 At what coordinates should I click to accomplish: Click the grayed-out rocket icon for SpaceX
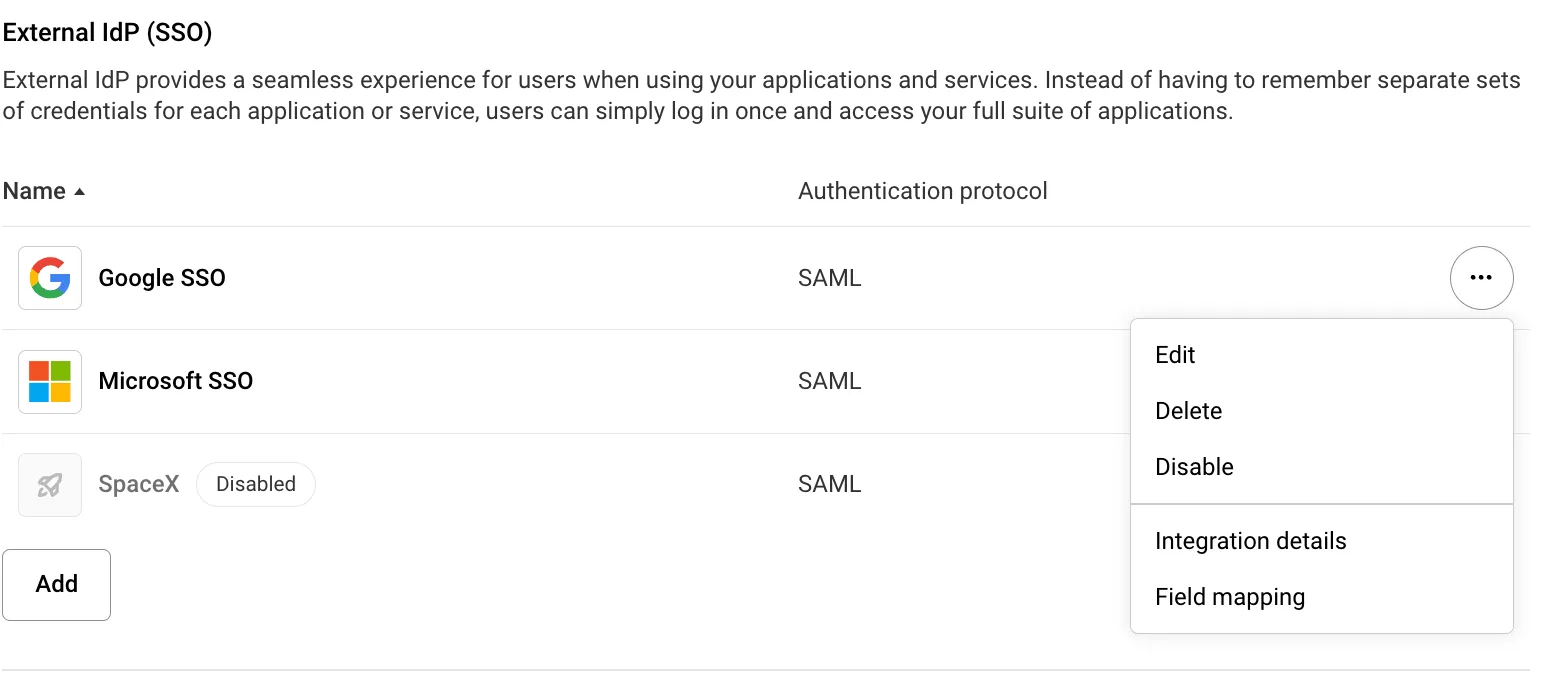pos(49,484)
